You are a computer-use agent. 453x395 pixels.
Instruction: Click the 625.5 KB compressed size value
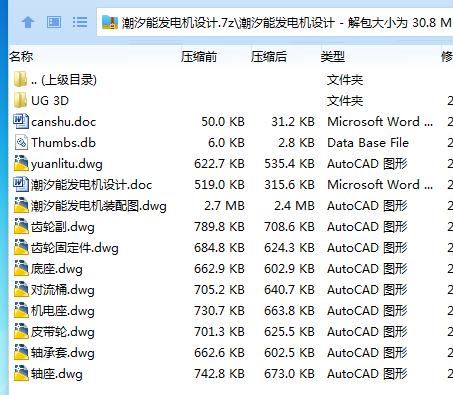(x=289, y=332)
